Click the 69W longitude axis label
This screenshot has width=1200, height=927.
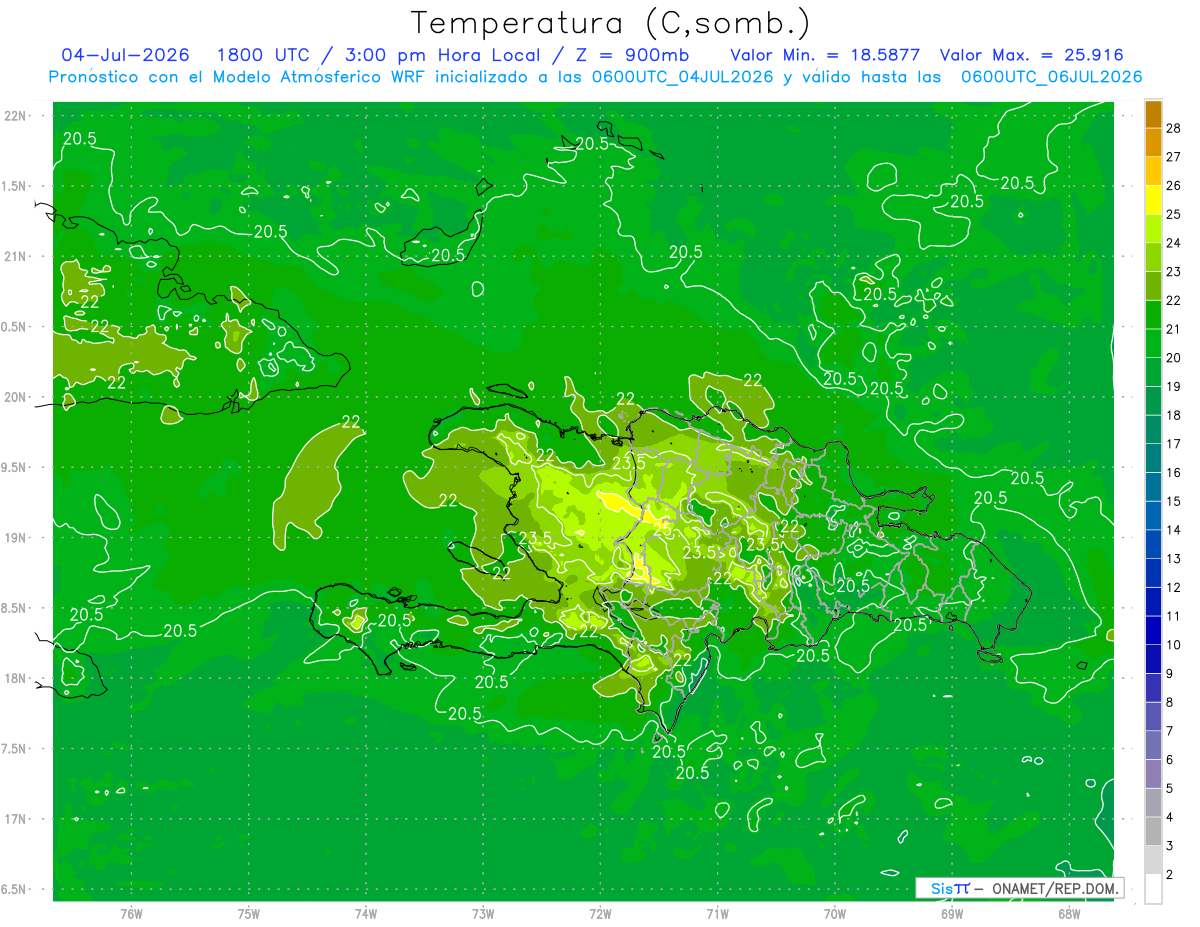tap(951, 913)
